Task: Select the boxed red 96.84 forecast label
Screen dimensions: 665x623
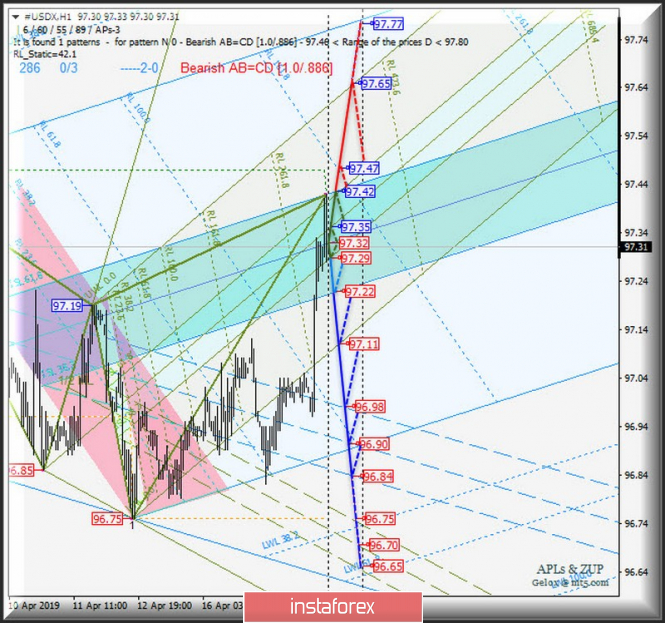Action: (x=378, y=476)
